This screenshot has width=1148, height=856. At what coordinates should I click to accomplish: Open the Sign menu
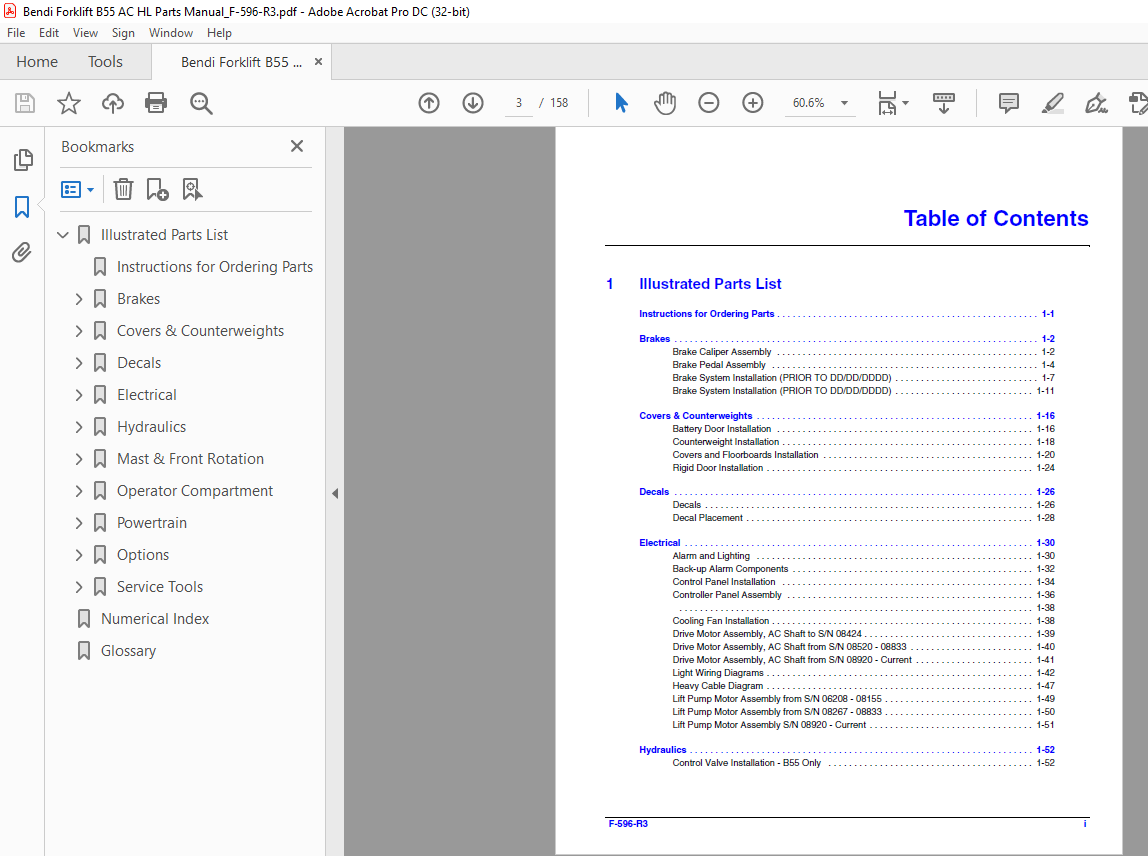coord(123,33)
